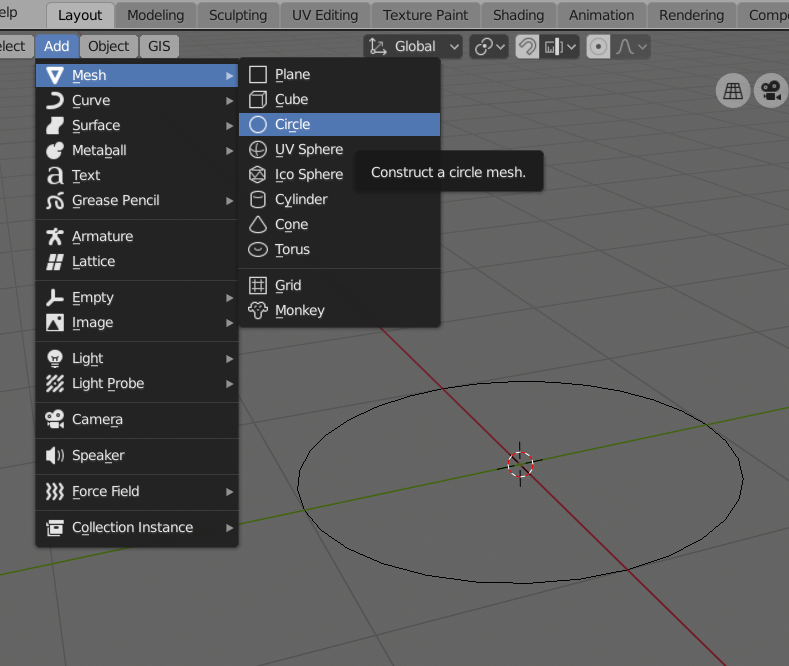The height and width of the screenshot is (666, 789).
Task: Click the Torus icon
Action: point(258,249)
